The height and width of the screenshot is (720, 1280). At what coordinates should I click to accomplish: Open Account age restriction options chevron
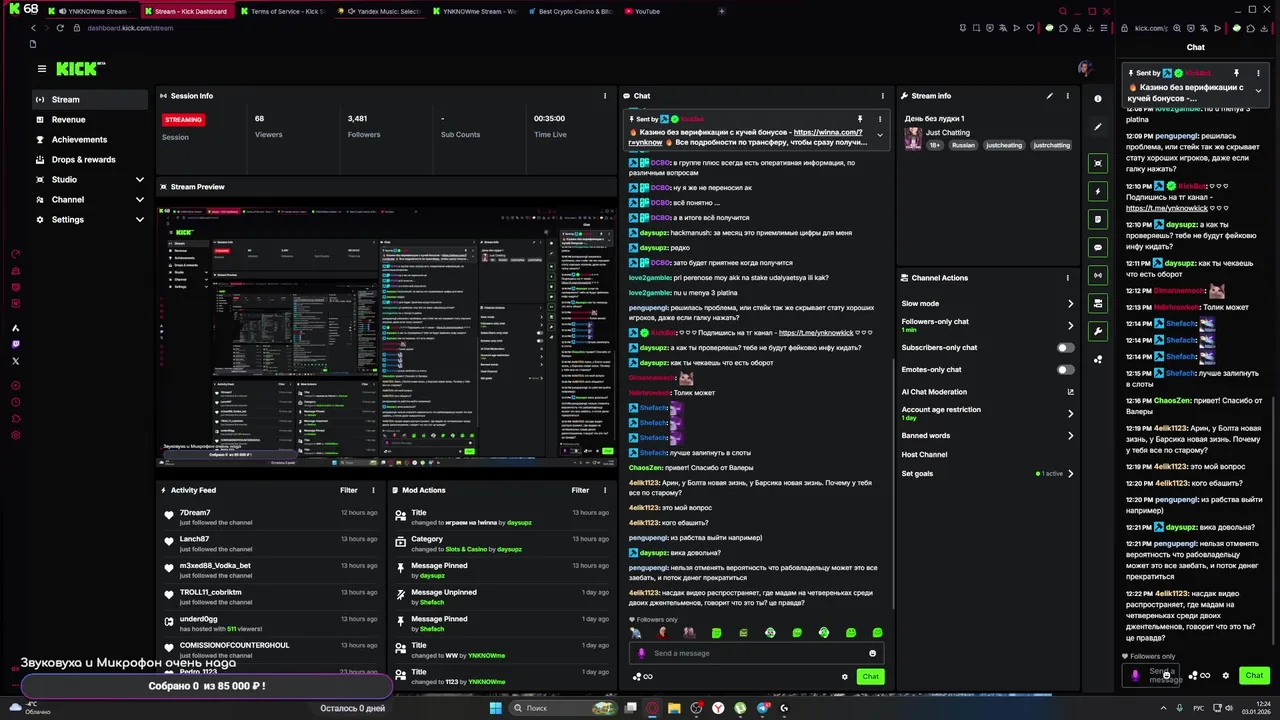point(1070,413)
